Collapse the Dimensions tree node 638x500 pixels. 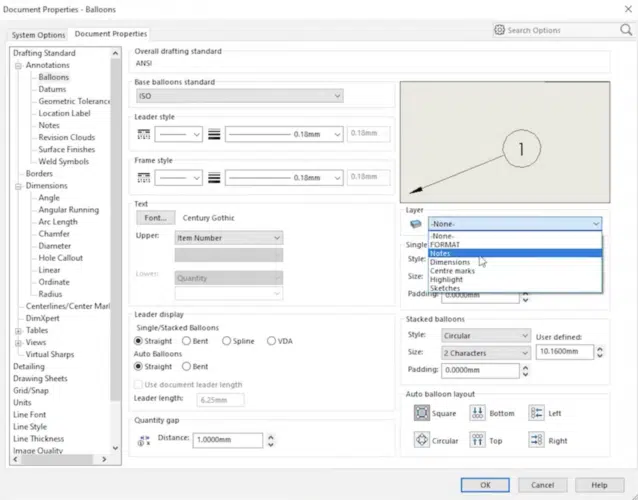click(18, 186)
